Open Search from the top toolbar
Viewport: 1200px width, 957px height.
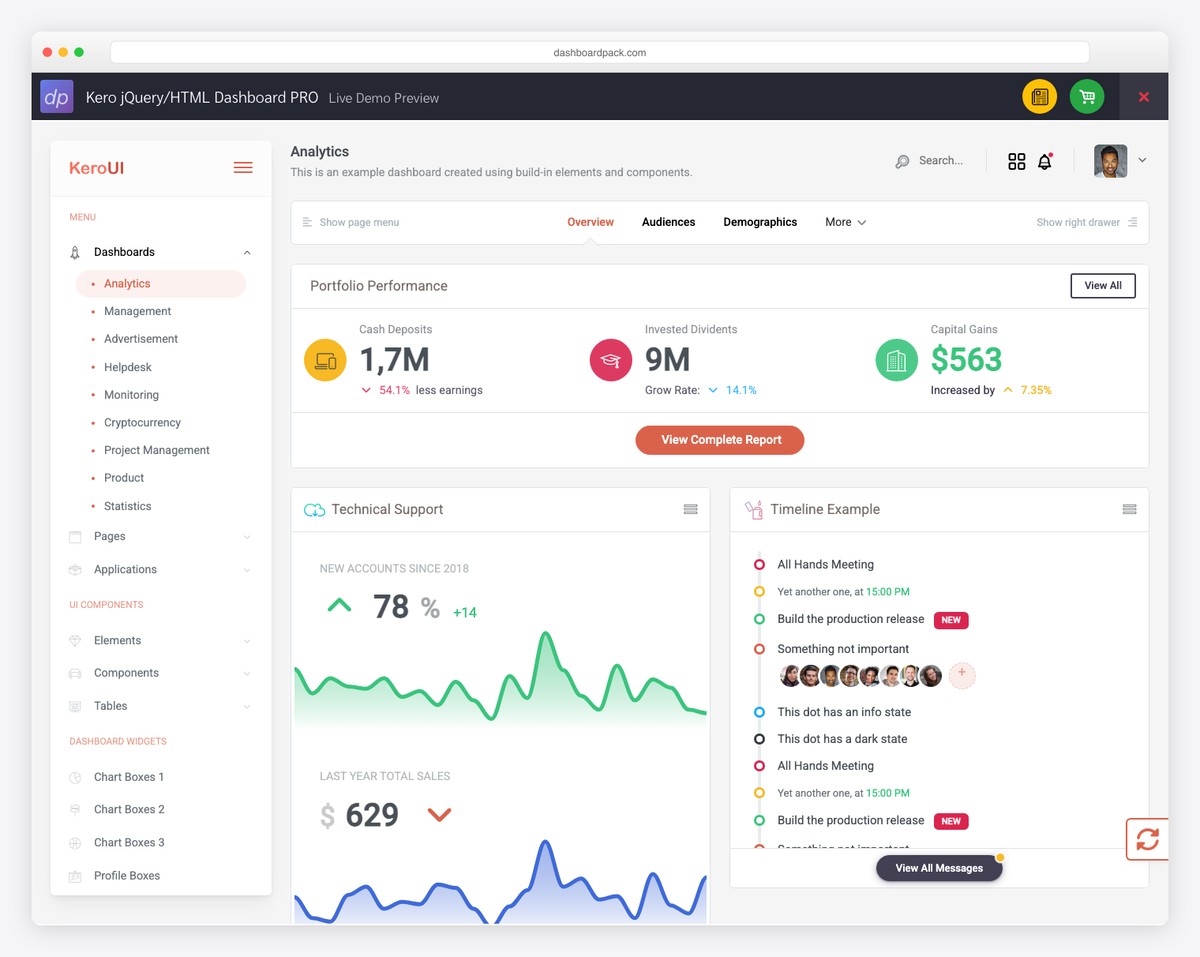tap(929, 160)
